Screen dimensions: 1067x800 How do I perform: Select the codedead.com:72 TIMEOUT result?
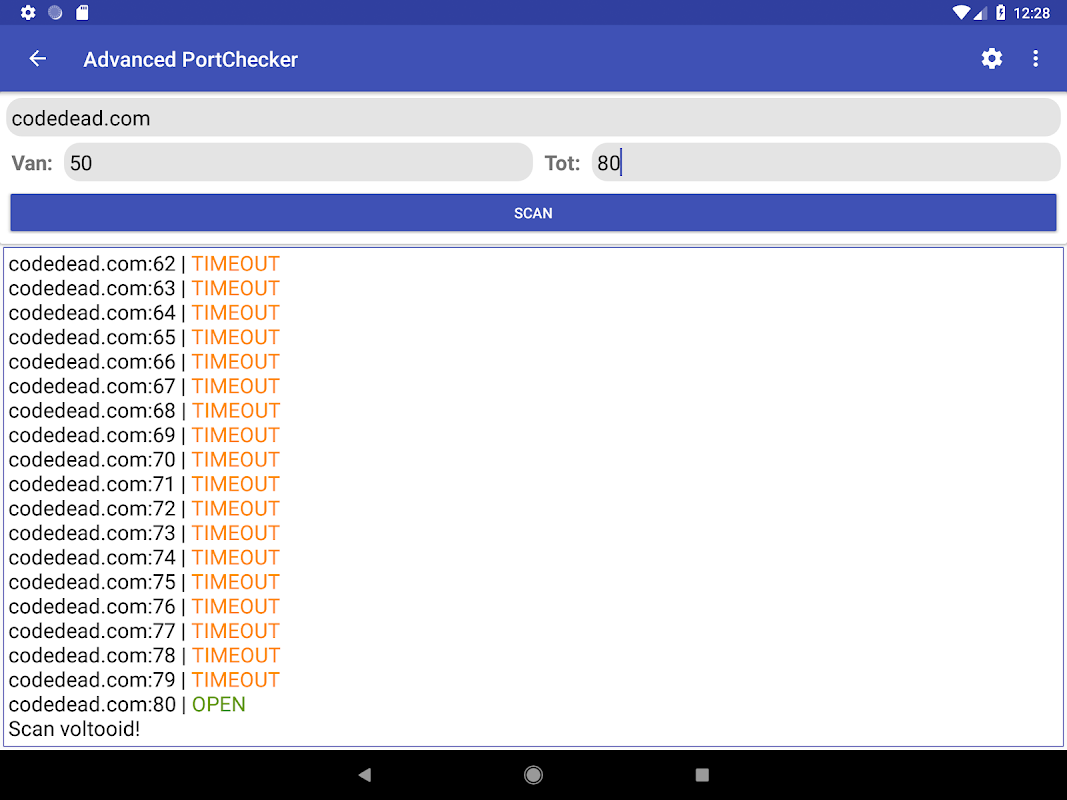pyautogui.click(x=144, y=509)
